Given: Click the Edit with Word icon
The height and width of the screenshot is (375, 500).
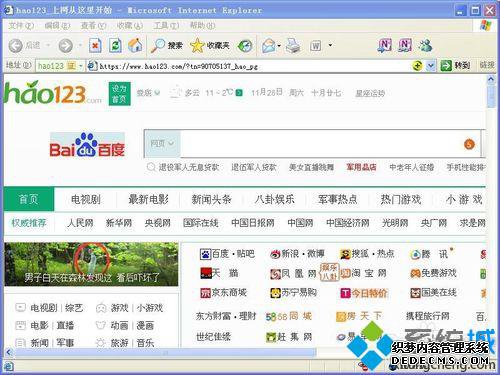Looking at the screenshot, I should pos(316,46).
